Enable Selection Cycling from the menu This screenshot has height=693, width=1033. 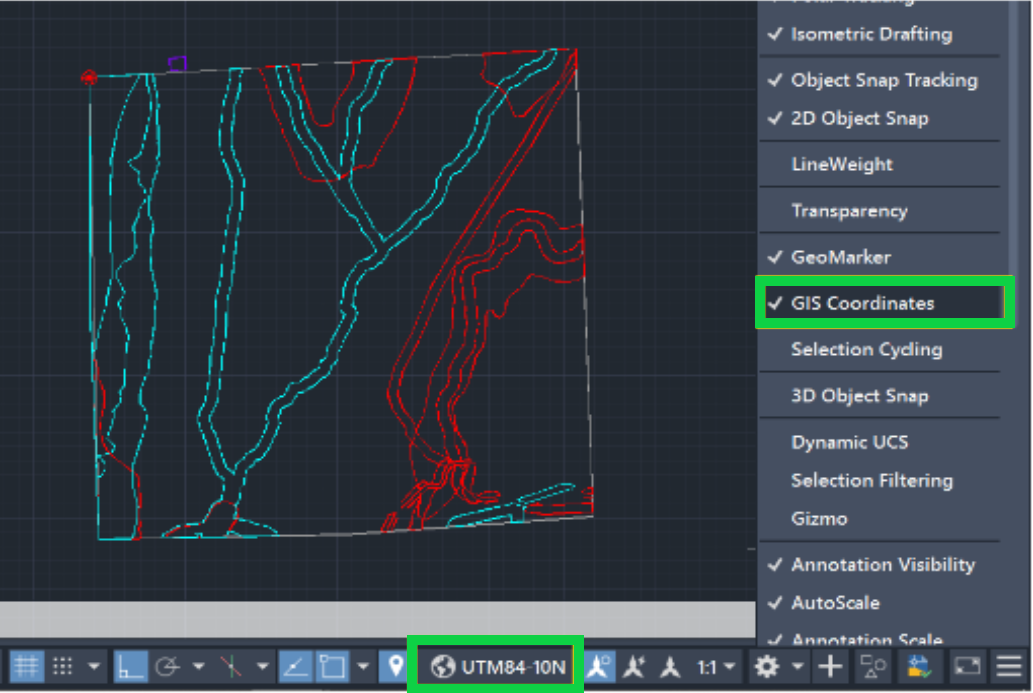coord(866,350)
